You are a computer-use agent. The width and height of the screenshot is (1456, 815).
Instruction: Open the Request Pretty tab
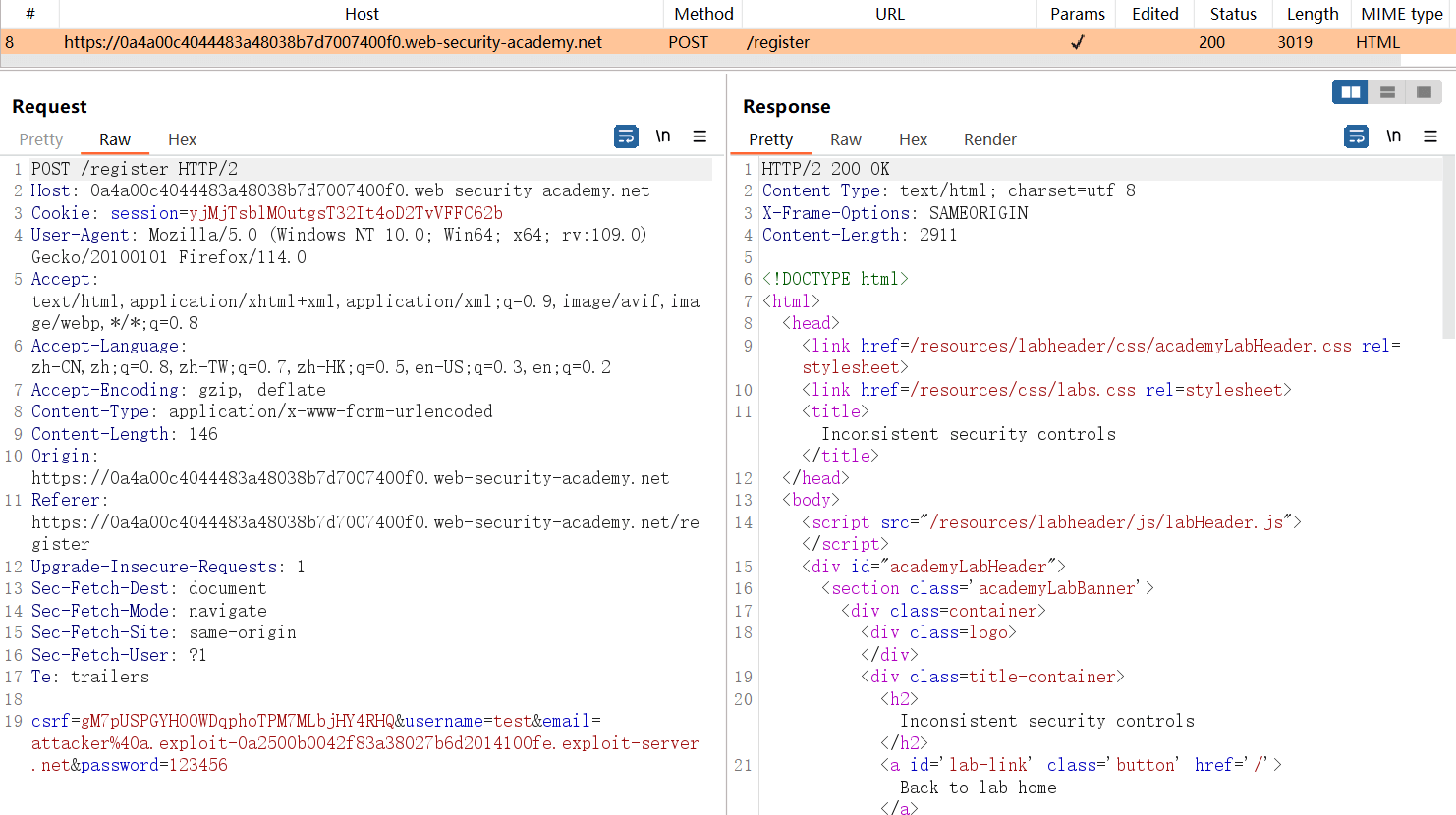[41, 139]
